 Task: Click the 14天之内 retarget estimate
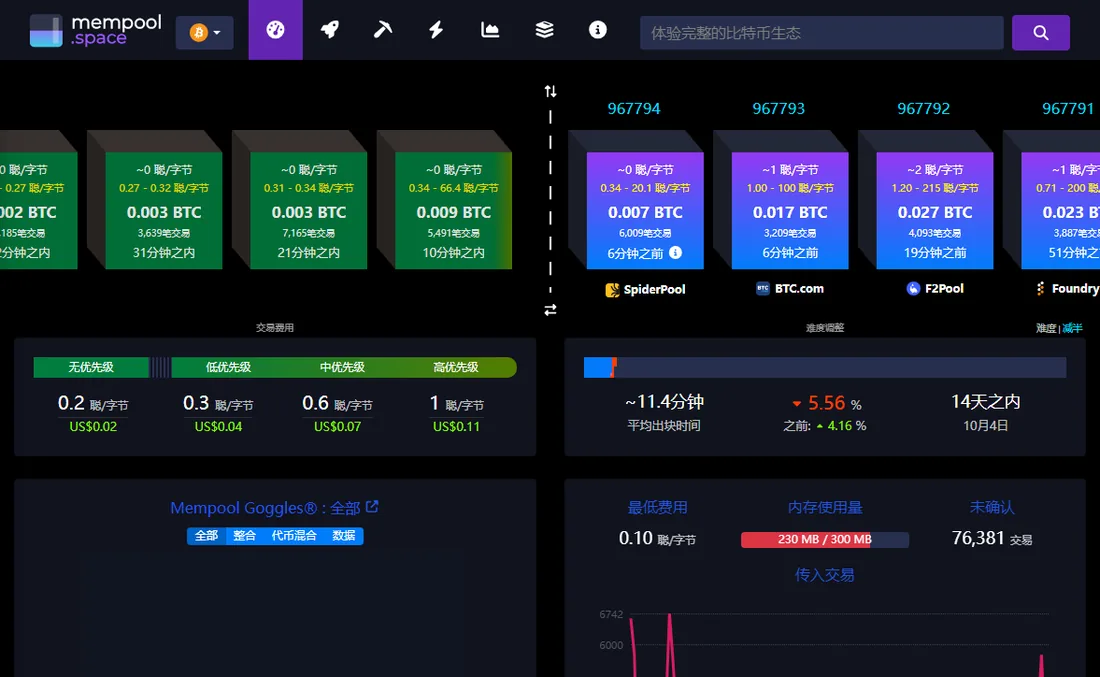point(985,402)
